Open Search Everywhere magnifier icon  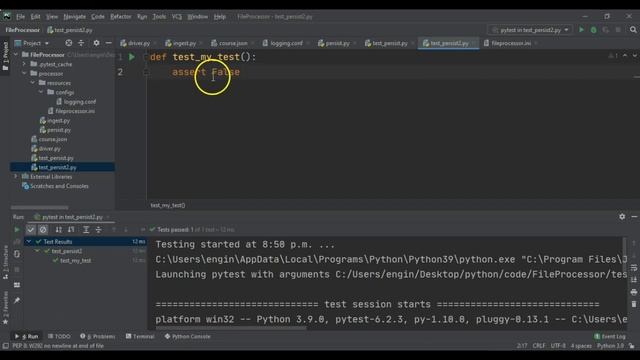633,30
